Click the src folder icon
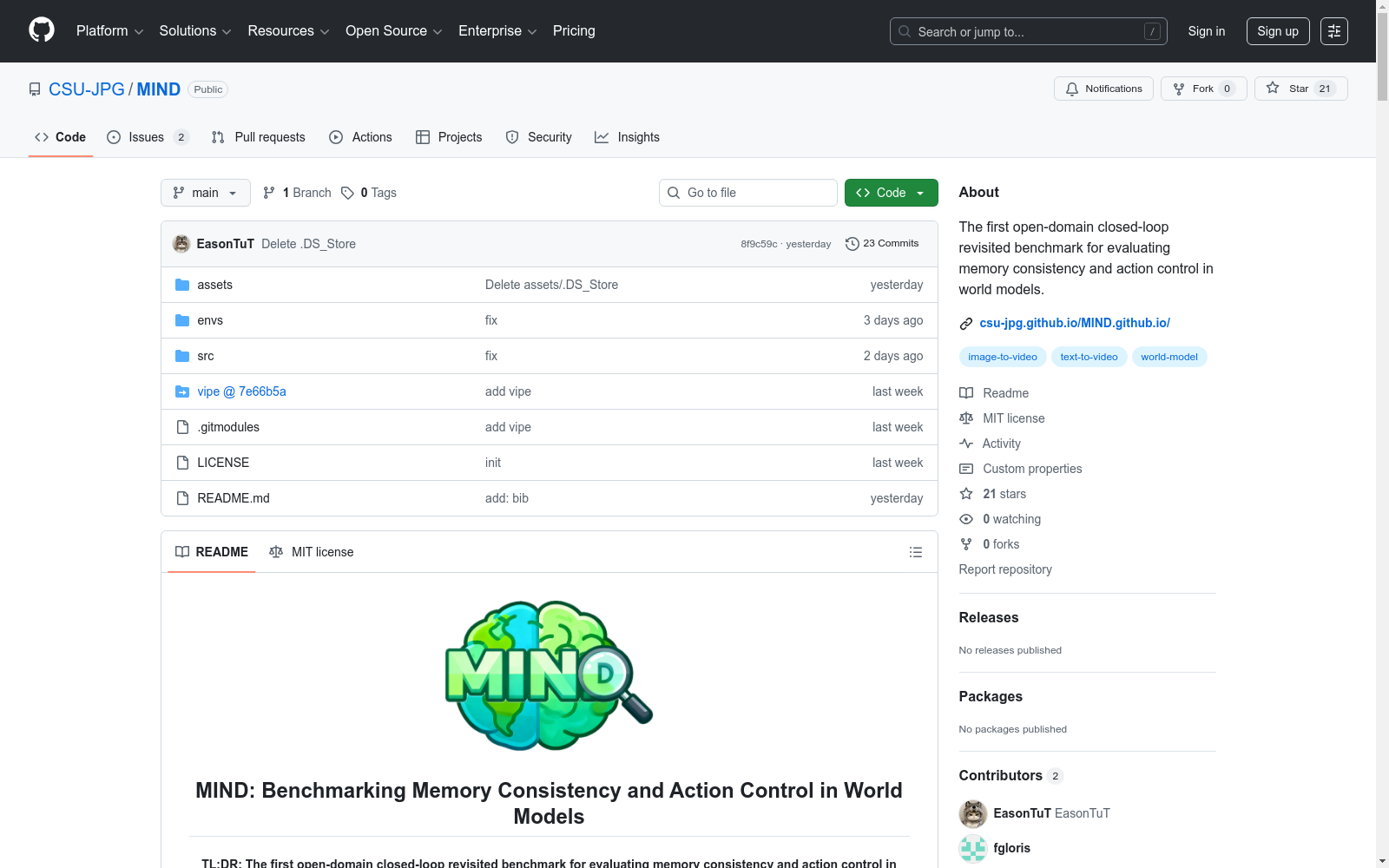This screenshot has height=868, width=1389. [x=182, y=356]
